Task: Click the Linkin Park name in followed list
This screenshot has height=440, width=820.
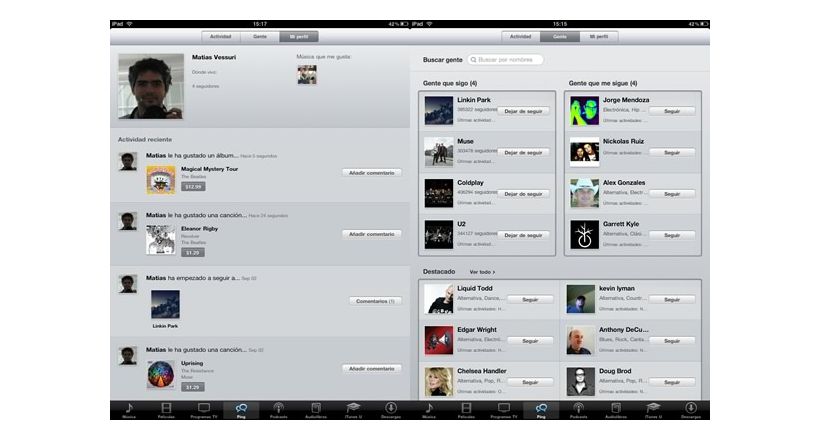Action: tap(474, 100)
